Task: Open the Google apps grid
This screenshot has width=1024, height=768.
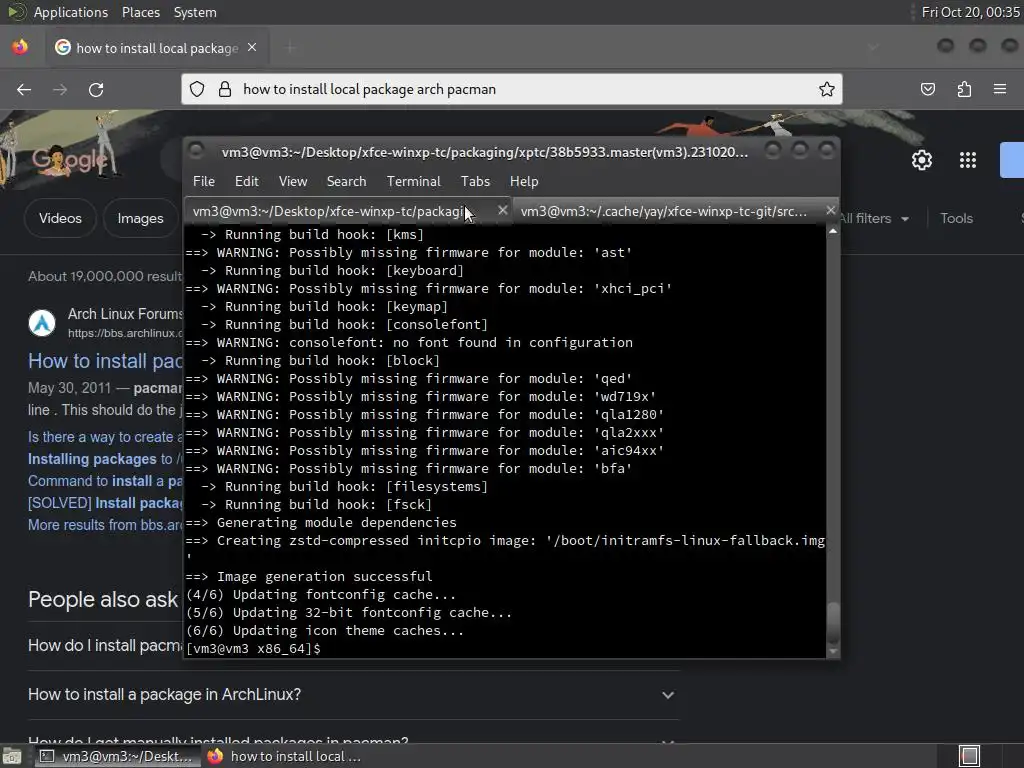Action: point(968,160)
